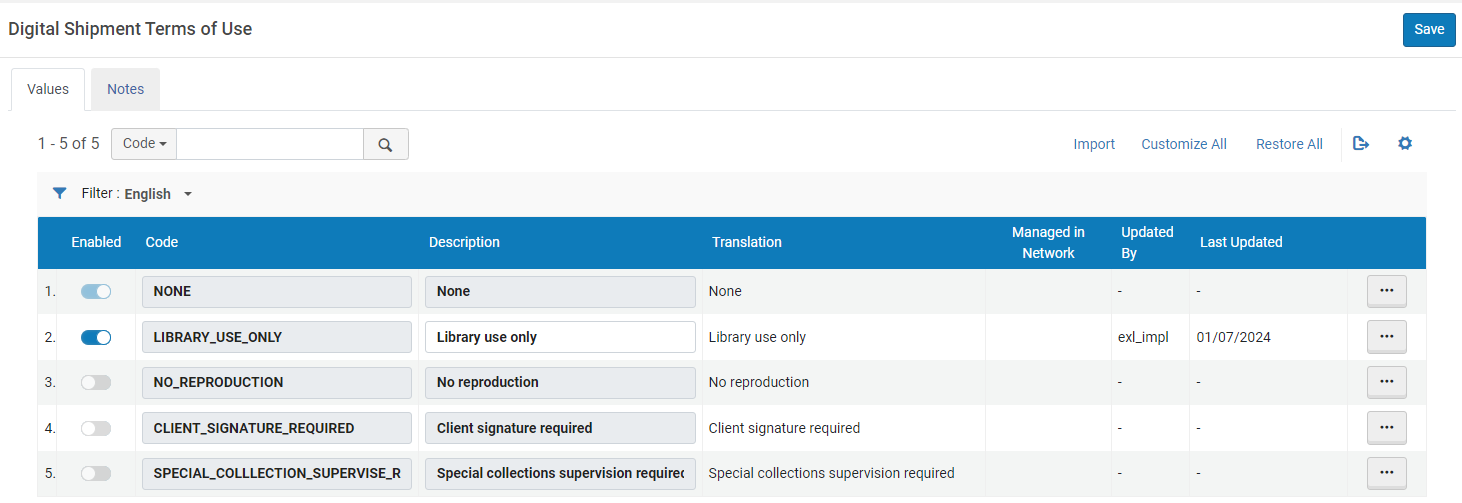1462x503 pixels.
Task: Open actions for the SPECIAL_COLLLECTION_SUPERVISE row
Action: (1386, 473)
